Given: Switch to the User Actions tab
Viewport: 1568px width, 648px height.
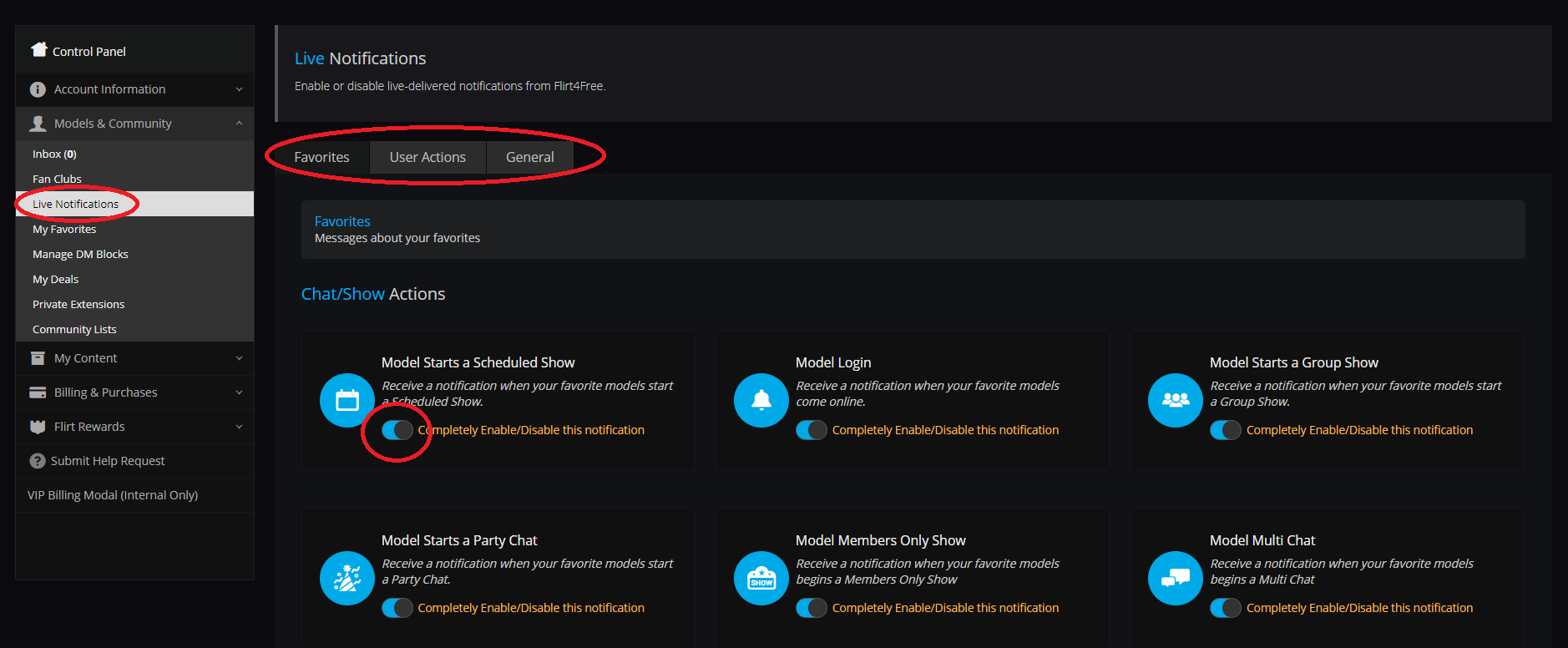Looking at the screenshot, I should [x=427, y=157].
